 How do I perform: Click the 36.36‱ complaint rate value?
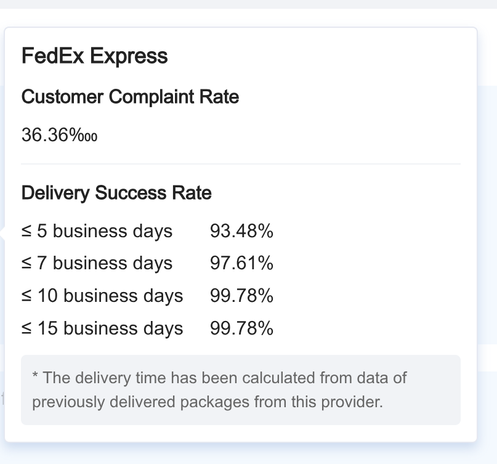[59, 135]
